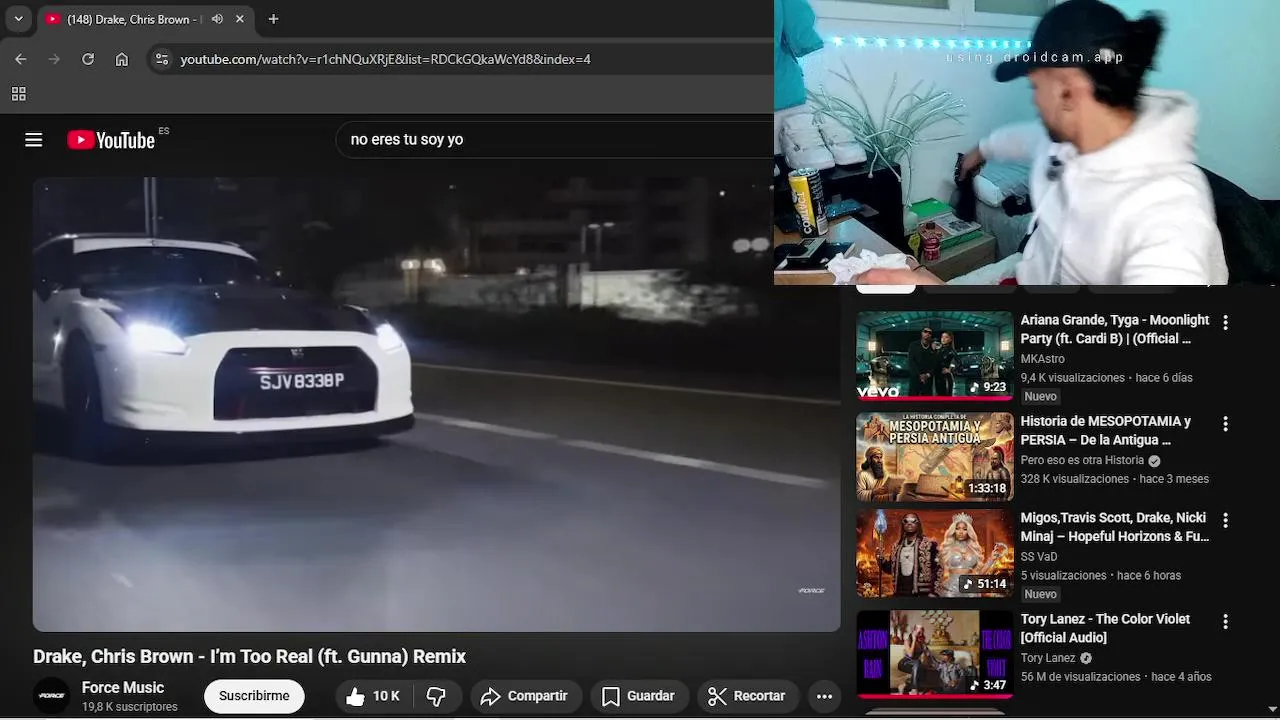This screenshot has width=1280, height=720.
Task: Open the Force Music channel name link
Action: point(123,688)
